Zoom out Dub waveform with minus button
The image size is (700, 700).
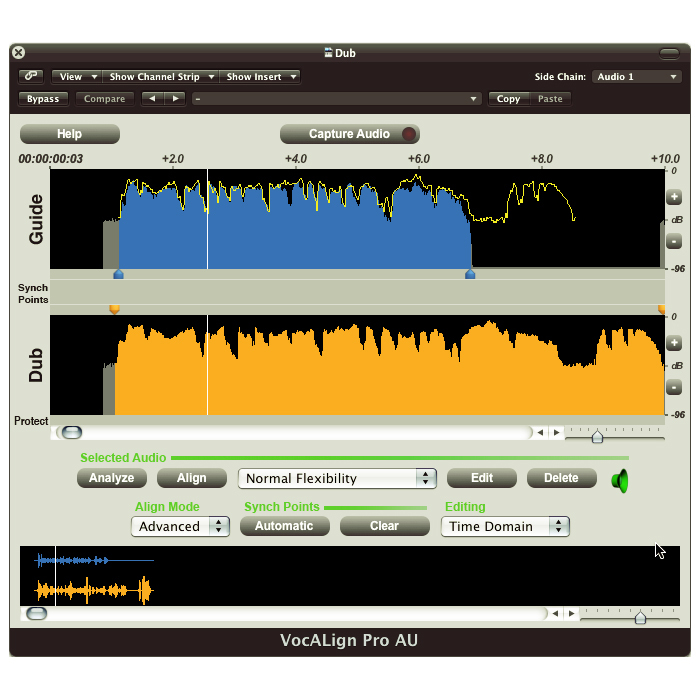pos(674,387)
